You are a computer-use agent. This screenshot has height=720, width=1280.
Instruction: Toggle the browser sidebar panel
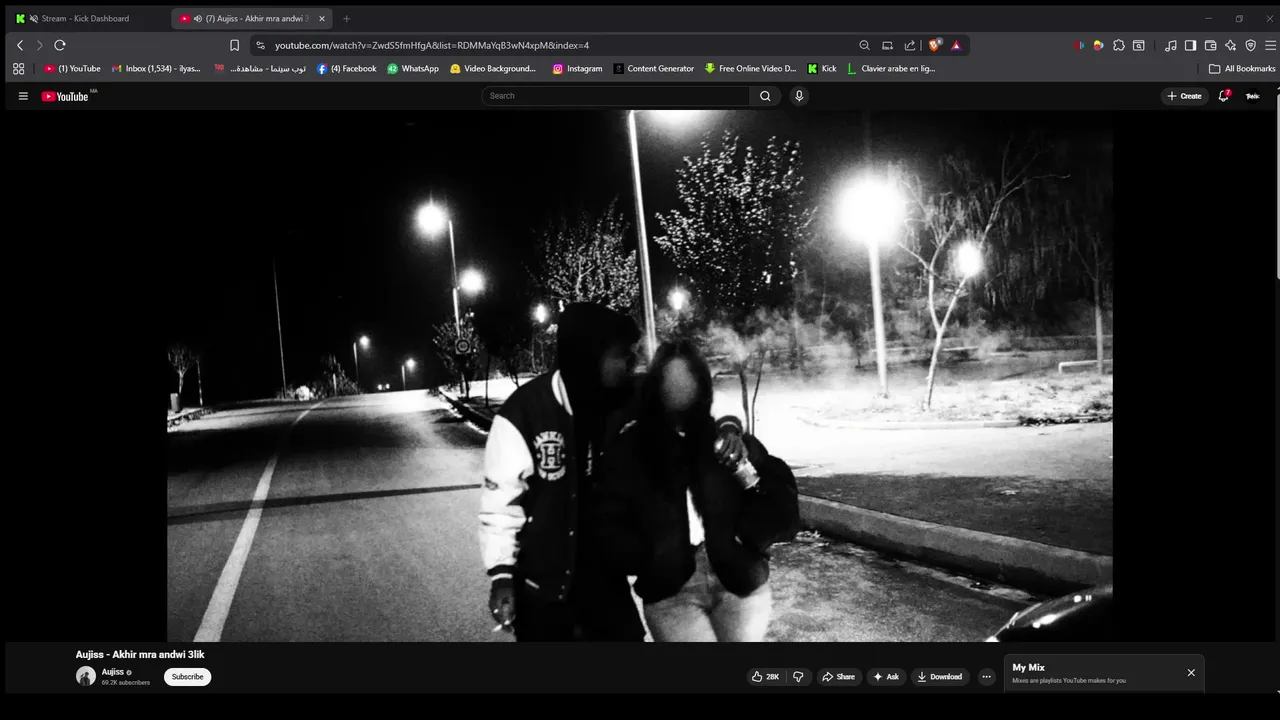click(x=1190, y=45)
